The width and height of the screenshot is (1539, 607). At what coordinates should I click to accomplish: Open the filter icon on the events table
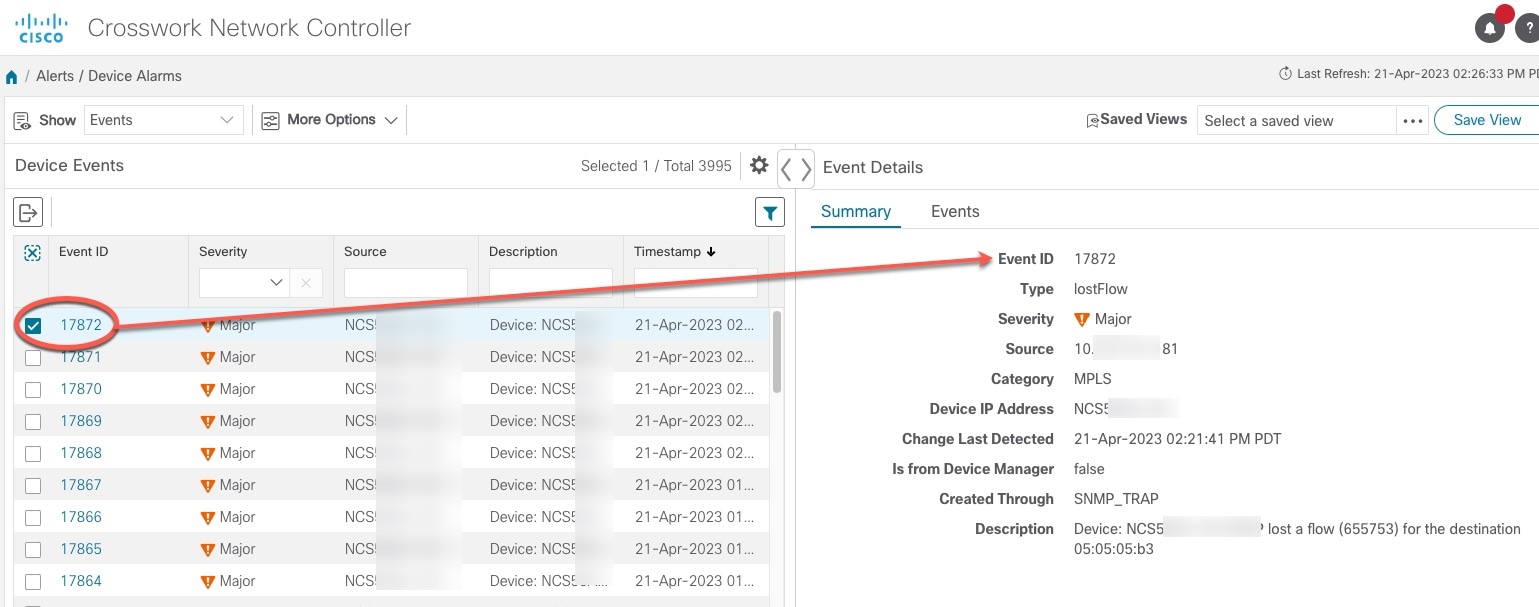pyautogui.click(x=769, y=212)
